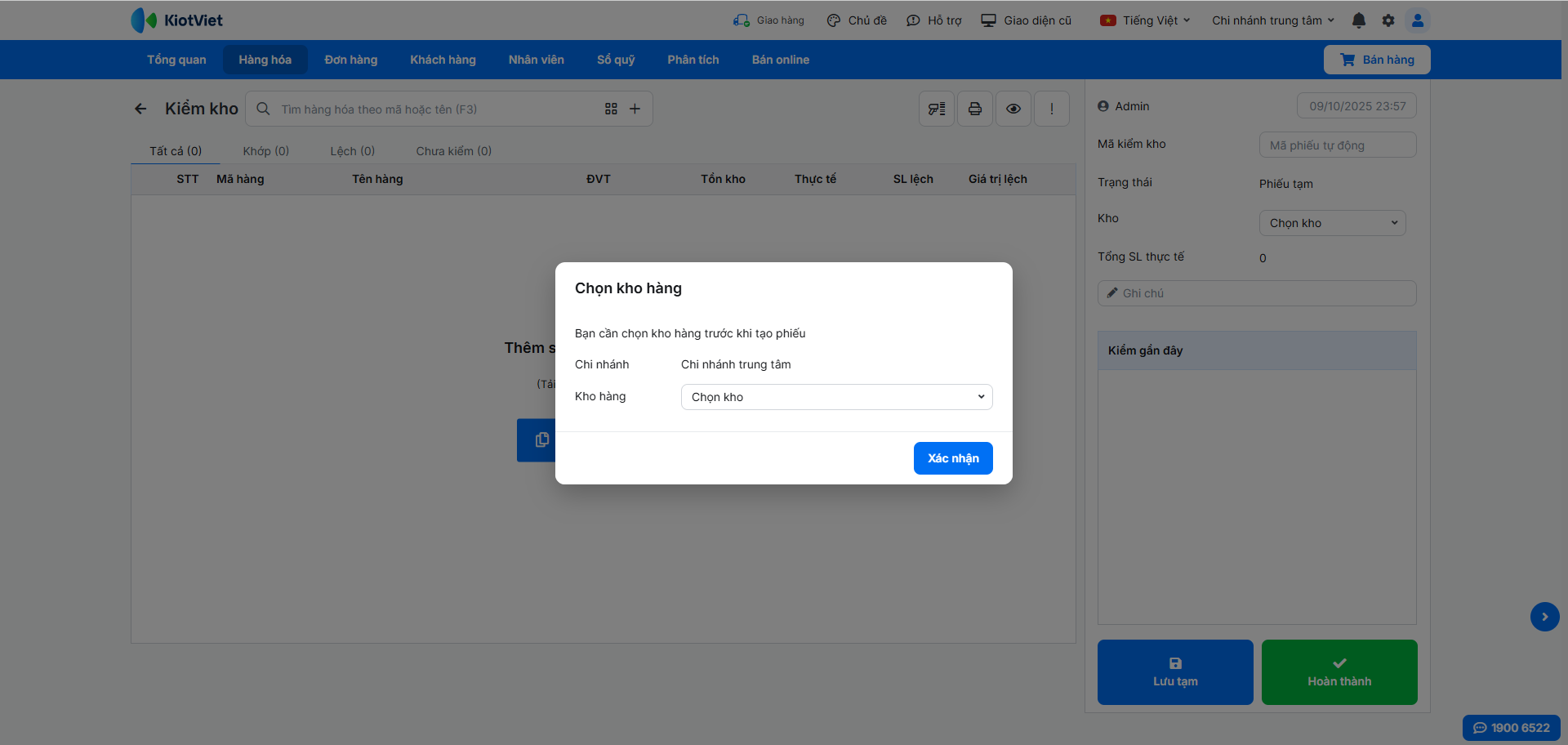Open Tiếng Việt language dropdown
The width and height of the screenshot is (1568, 745).
point(1145,20)
